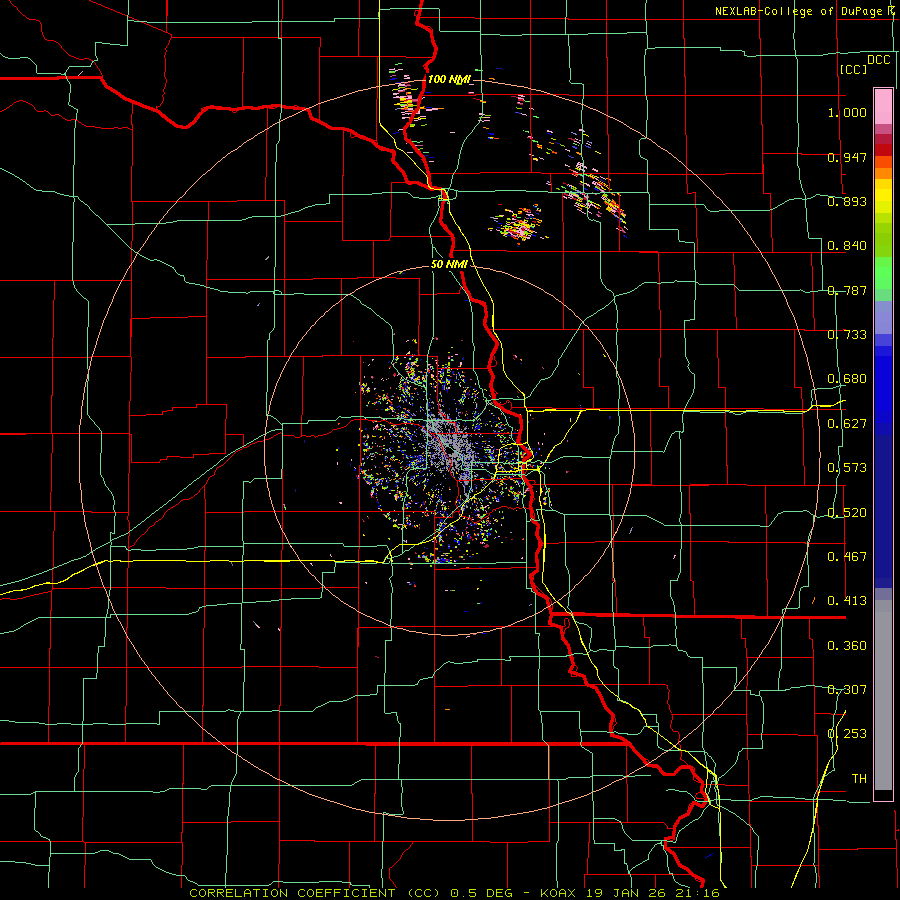Click the 1.000 value on the color scale
900x900 pixels.
[x=847, y=112]
